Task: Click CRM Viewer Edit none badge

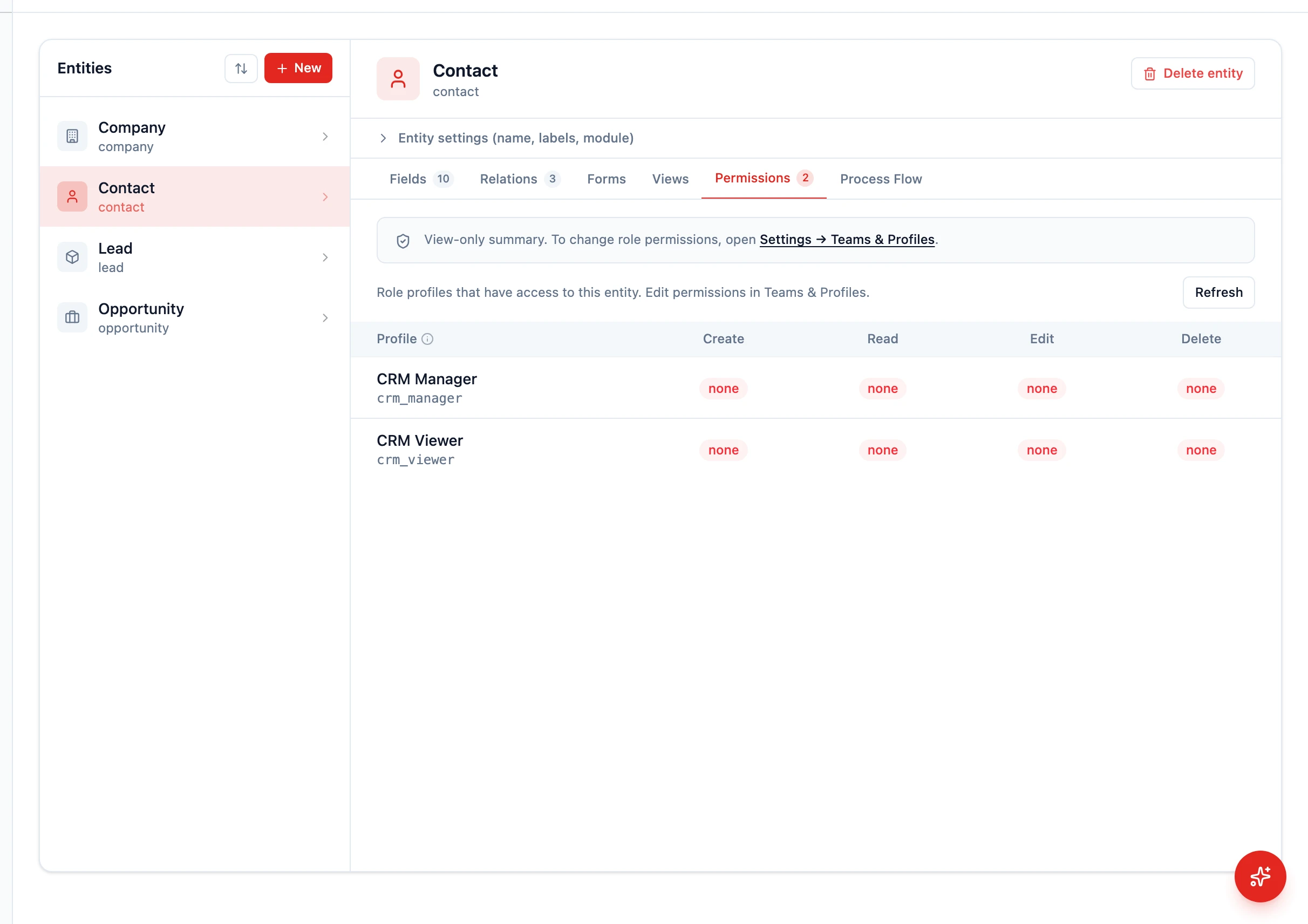Action: (x=1042, y=450)
